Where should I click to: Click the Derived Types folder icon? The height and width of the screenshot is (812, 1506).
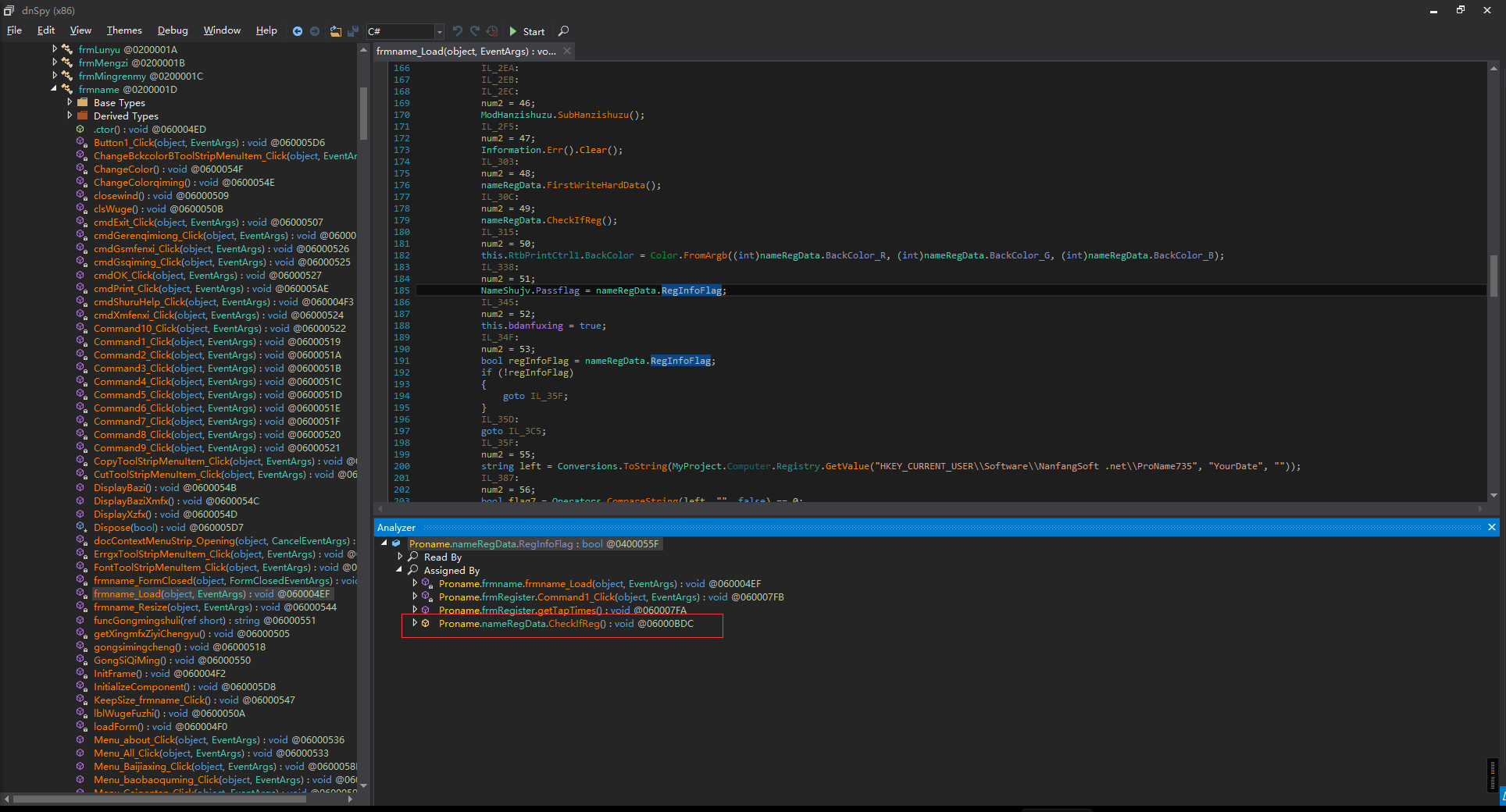tap(82, 116)
